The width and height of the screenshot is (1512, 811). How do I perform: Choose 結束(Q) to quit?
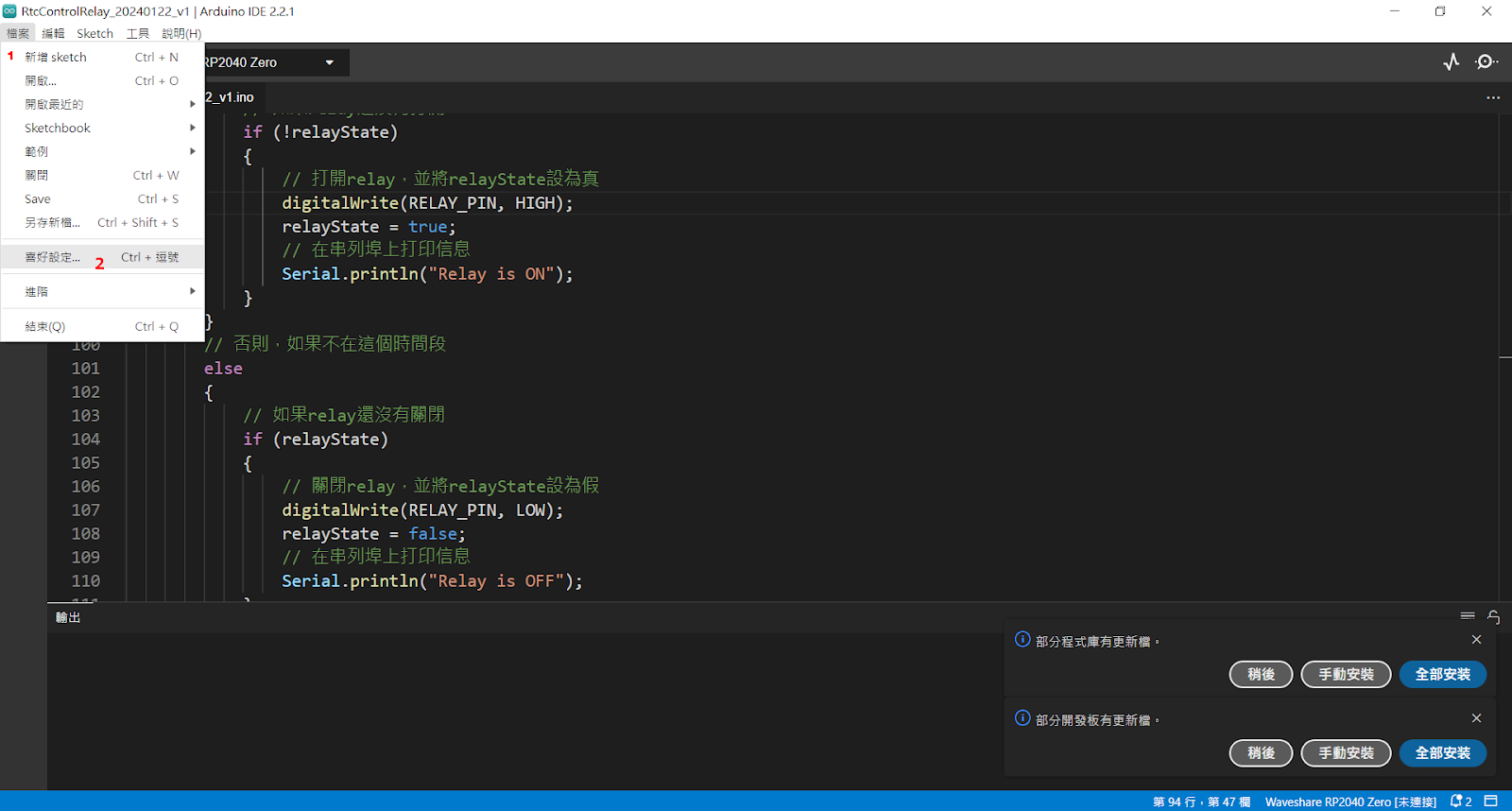coord(102,326)
